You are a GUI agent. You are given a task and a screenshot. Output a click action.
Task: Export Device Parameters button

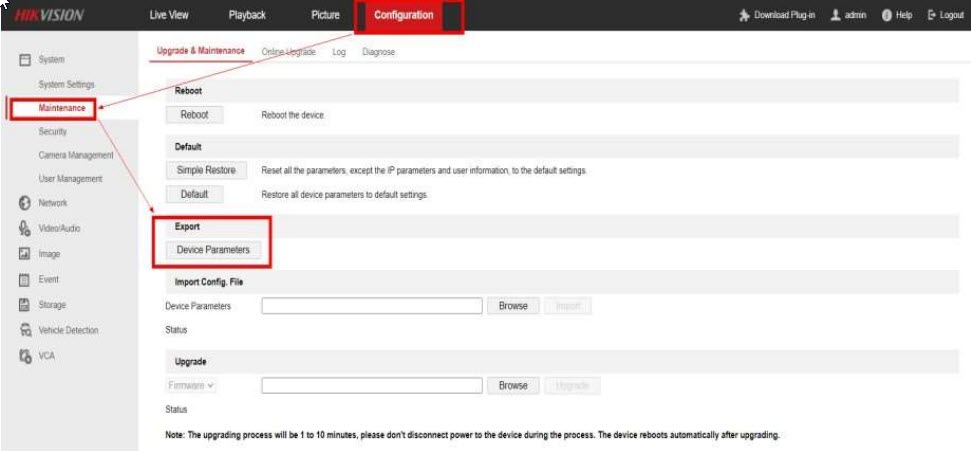pyautogui.click(x=213, y=250)
